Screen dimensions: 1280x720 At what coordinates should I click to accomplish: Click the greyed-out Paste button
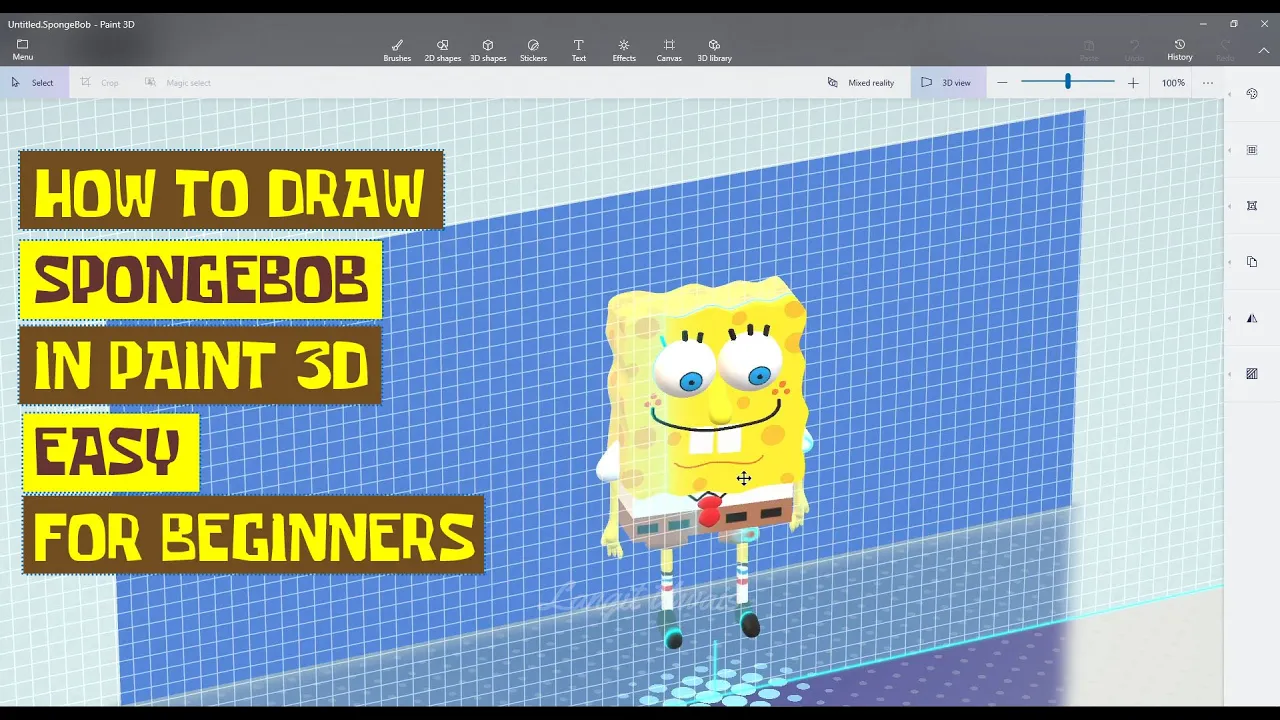pos(1089,50)
